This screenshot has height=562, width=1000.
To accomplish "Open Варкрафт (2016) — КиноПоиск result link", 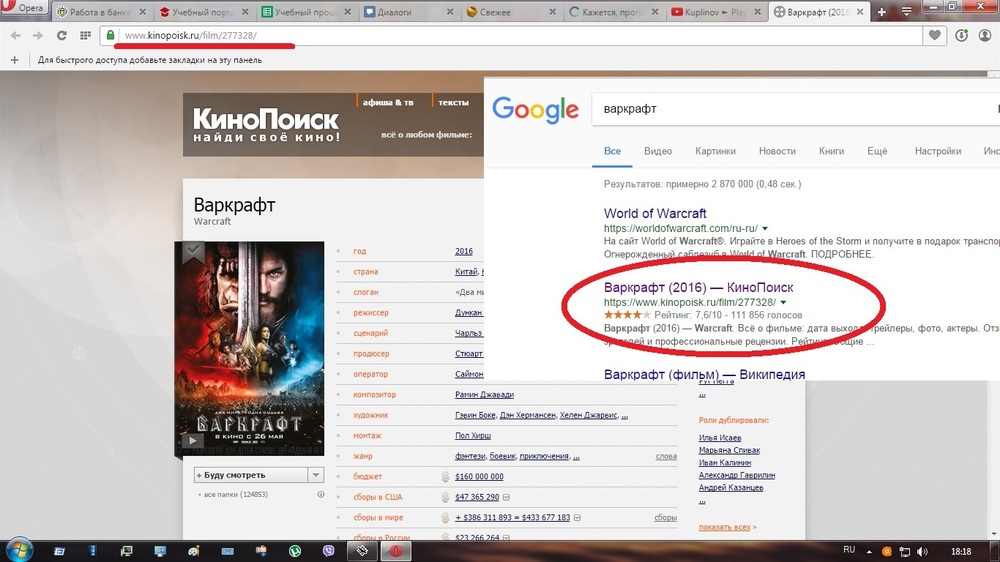I will [x=698, y=288].
